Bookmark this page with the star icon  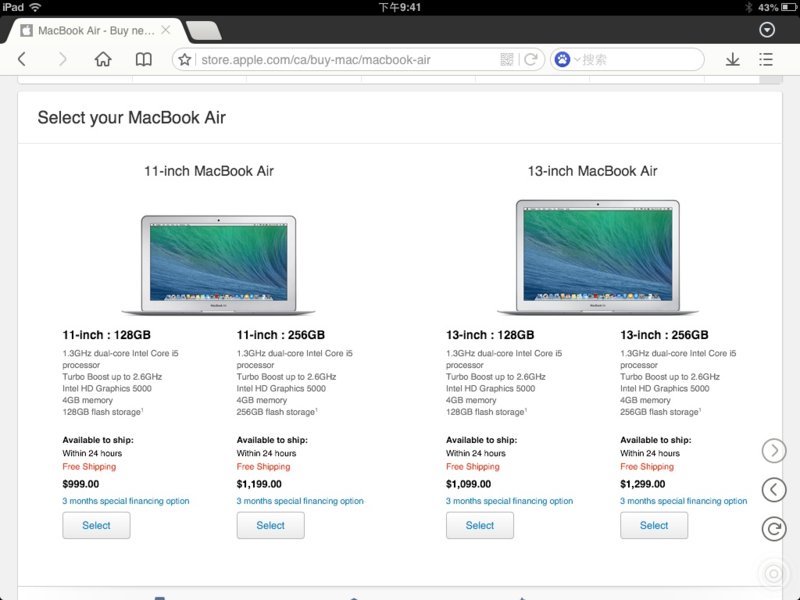coord(184,60)
